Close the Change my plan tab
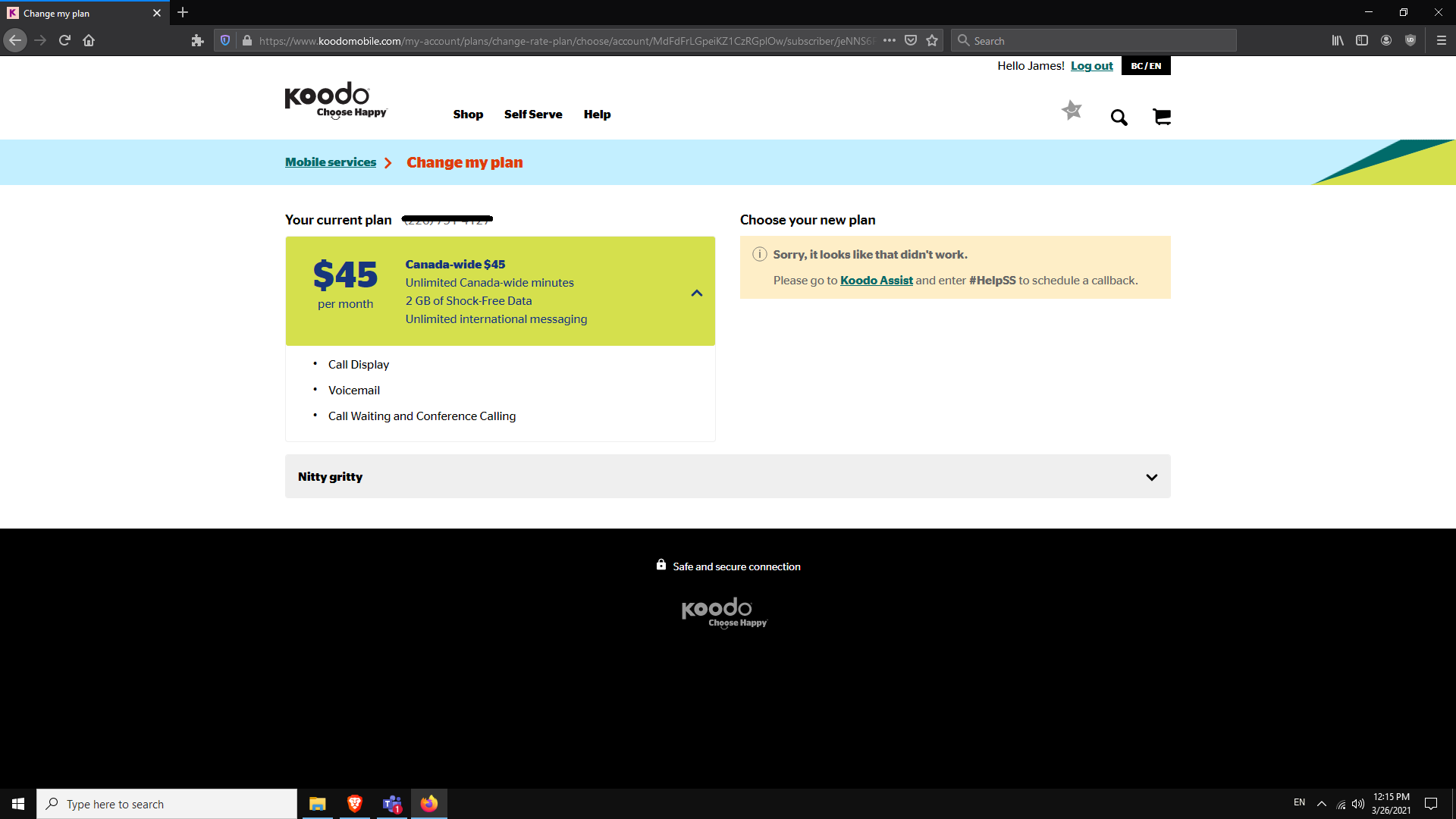The width and height of the screenshot is (1456, 819). [157, 13]
